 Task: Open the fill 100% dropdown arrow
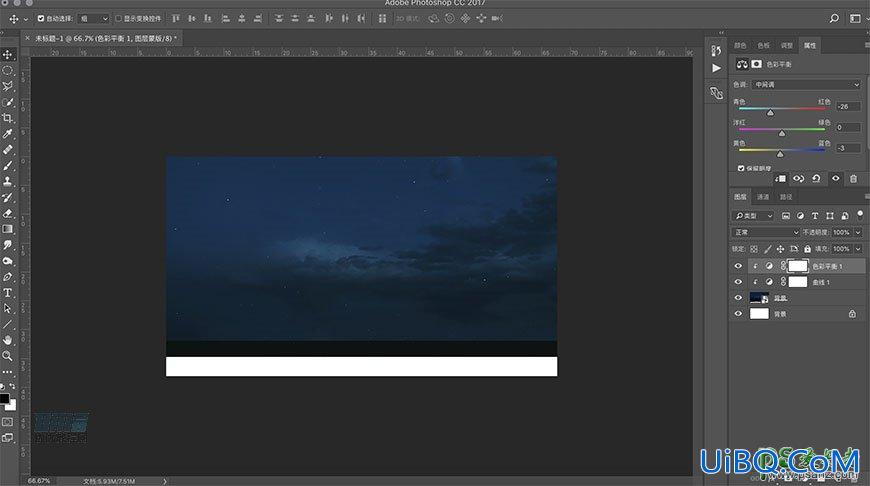858,249
